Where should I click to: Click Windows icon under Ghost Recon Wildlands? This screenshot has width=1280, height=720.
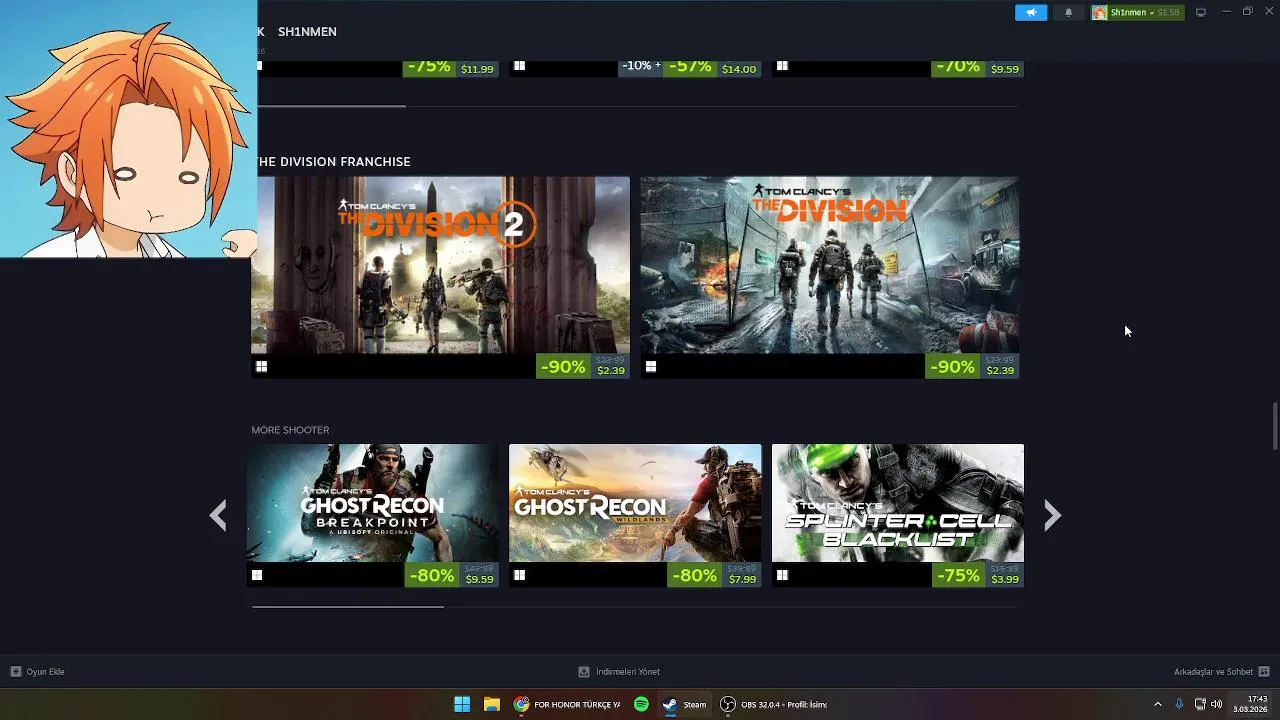pyautogui.click(x=519, y=575)
